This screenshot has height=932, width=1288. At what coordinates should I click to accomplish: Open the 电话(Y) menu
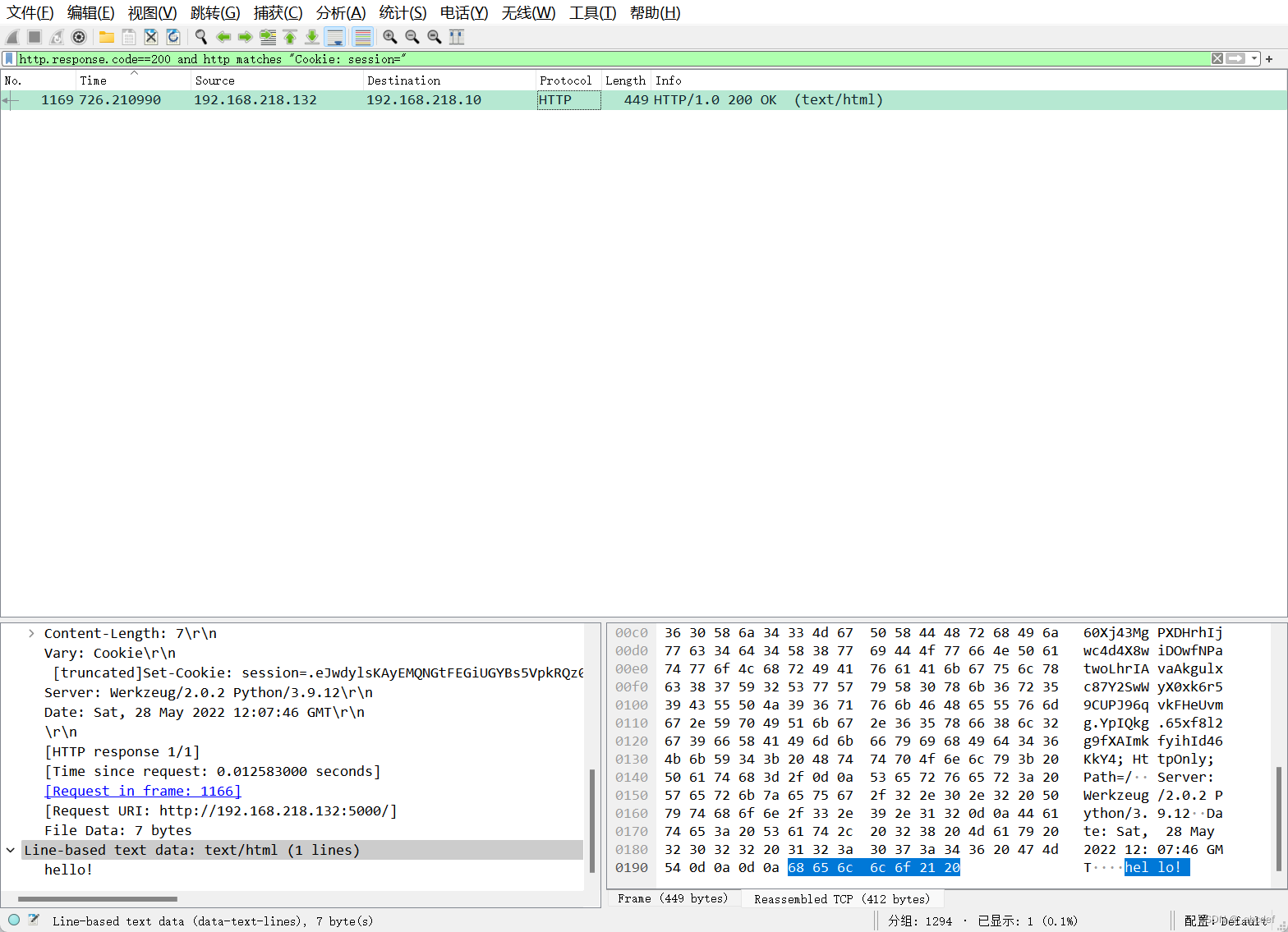[464, 13]
